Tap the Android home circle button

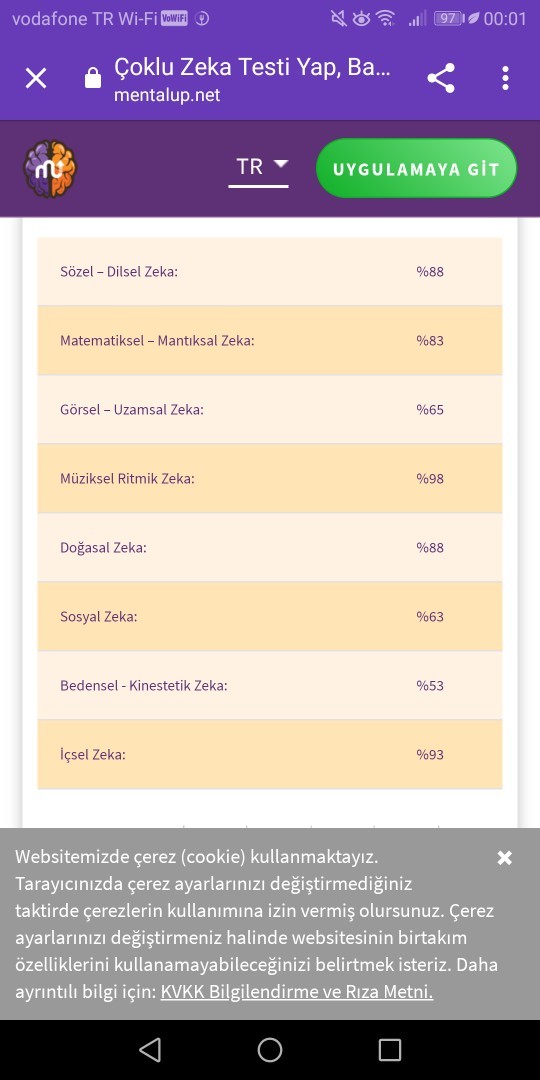tap(270, 1050)
